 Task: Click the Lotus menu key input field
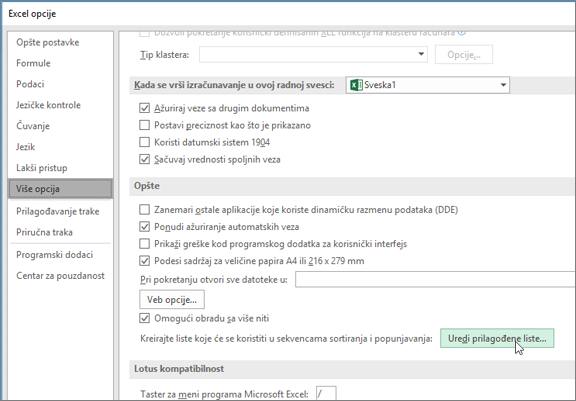[326, 393]
